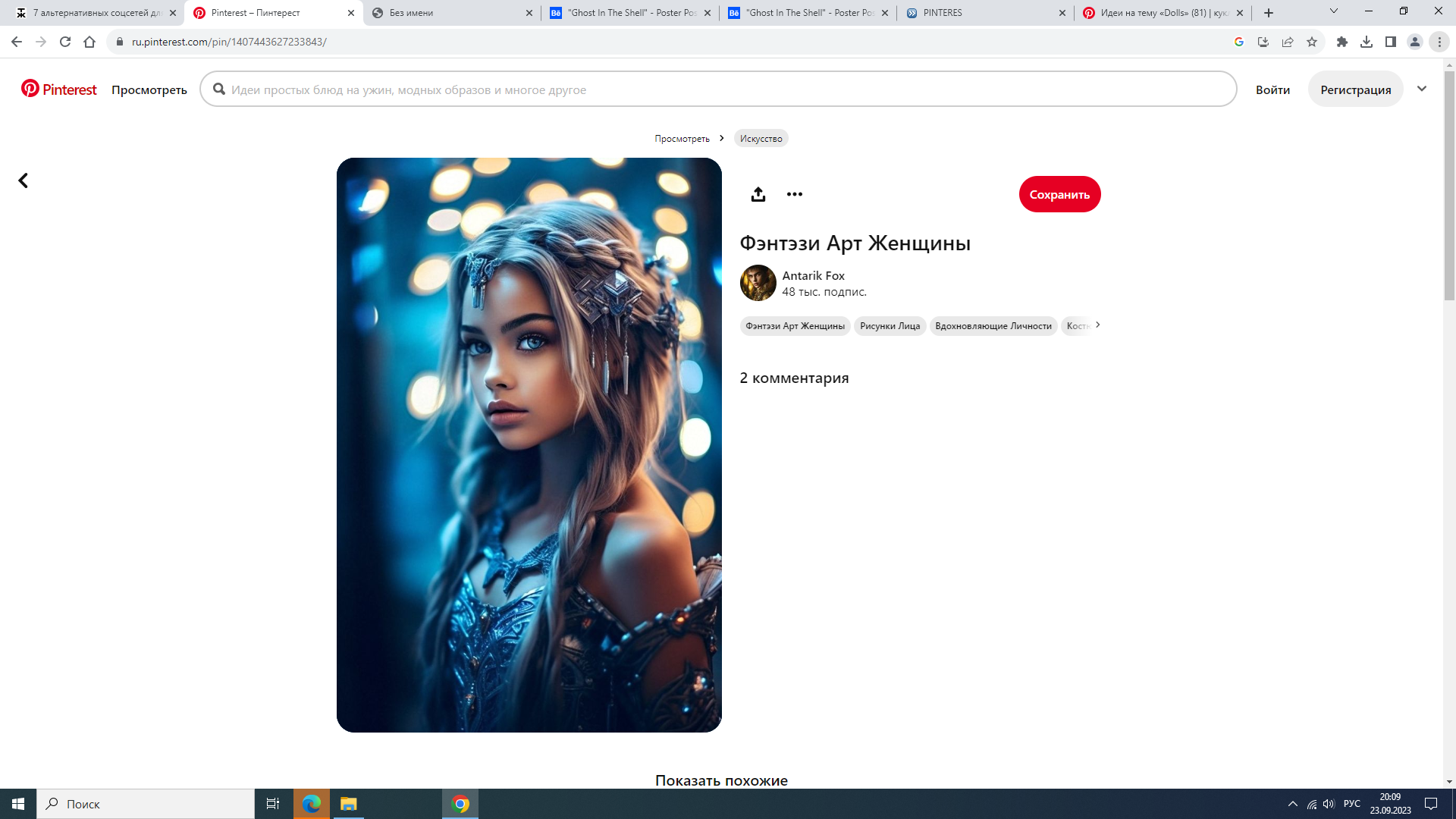
Task: Open the Windows Start button
Action: click(x=18, y=804)
